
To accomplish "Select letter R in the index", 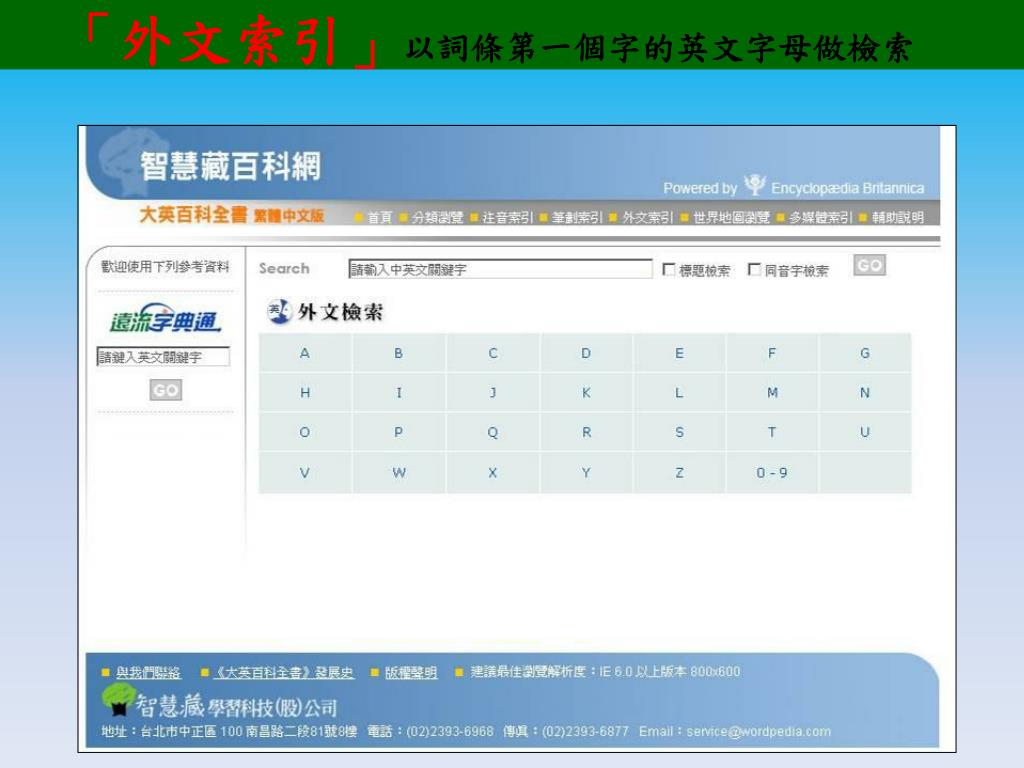I will (x=586, y=432).
